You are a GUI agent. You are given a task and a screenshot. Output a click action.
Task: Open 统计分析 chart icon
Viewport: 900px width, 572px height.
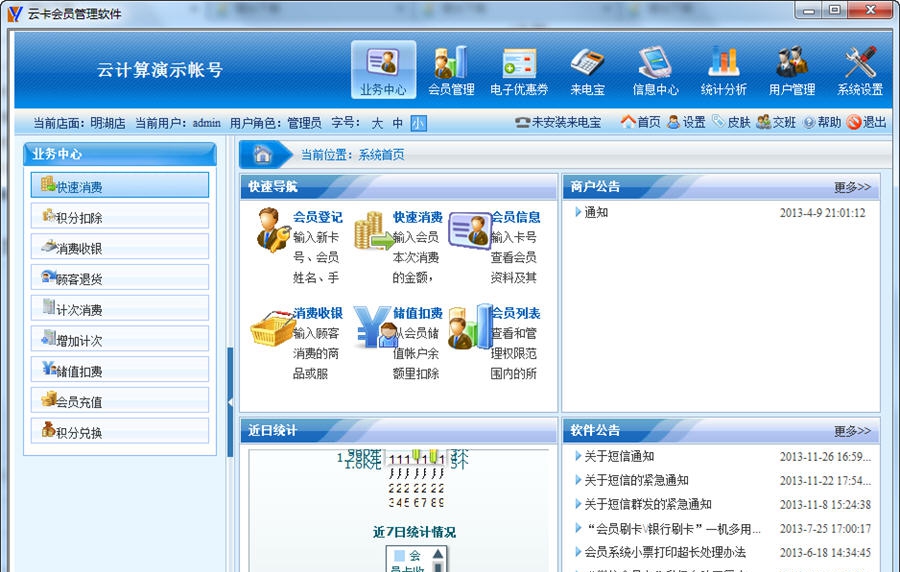point(723,70)
